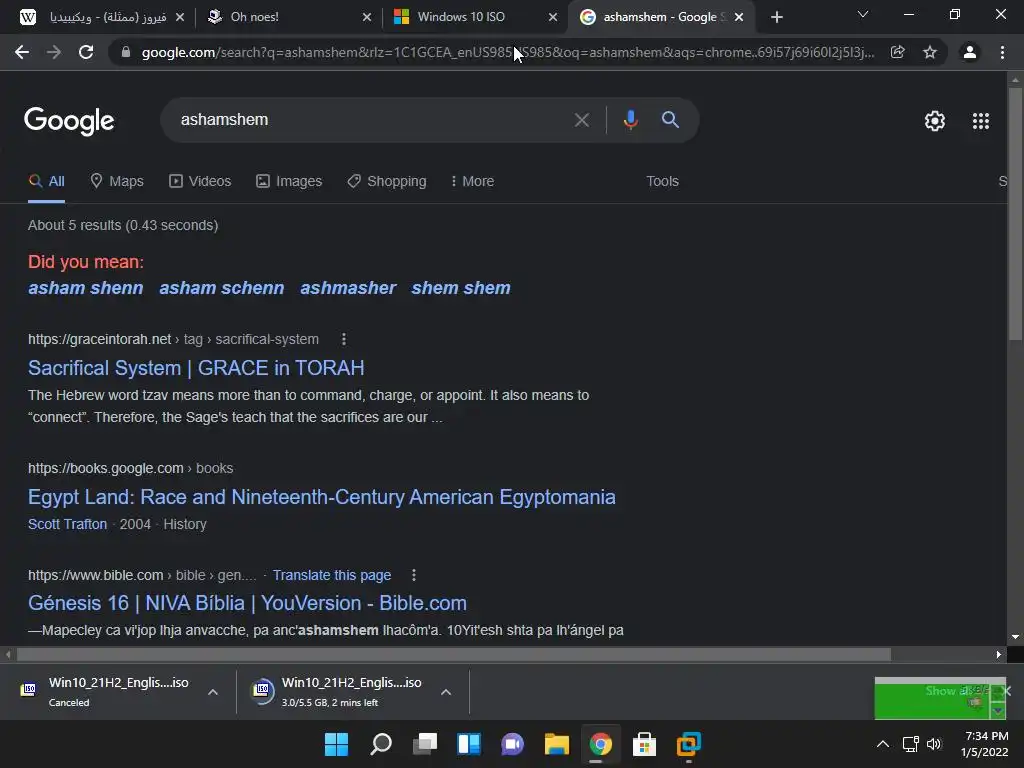Viewport: 1024px width, 768px height.
Task: Close the Oh noes! tab
Action: 367,17
